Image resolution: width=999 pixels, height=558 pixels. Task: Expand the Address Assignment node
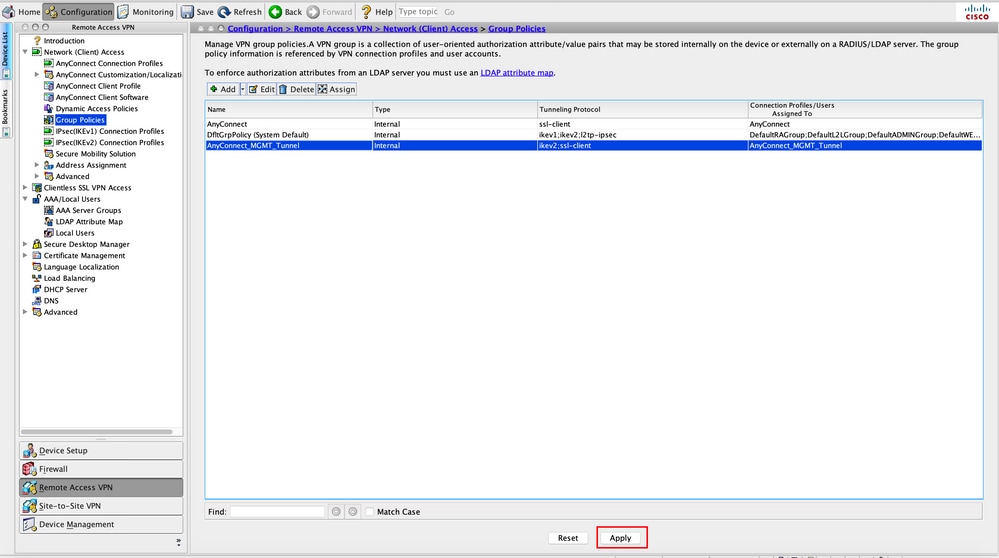(37, 165)
